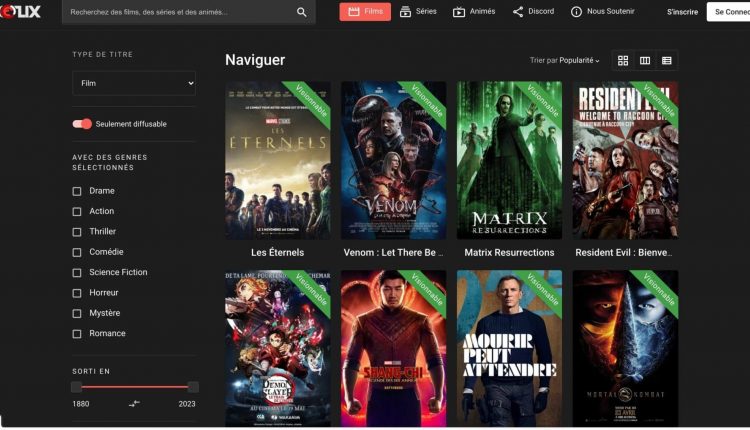Click the Venom : Let There Be title
The height and width of the screenshot is (430, 750).
393,253
